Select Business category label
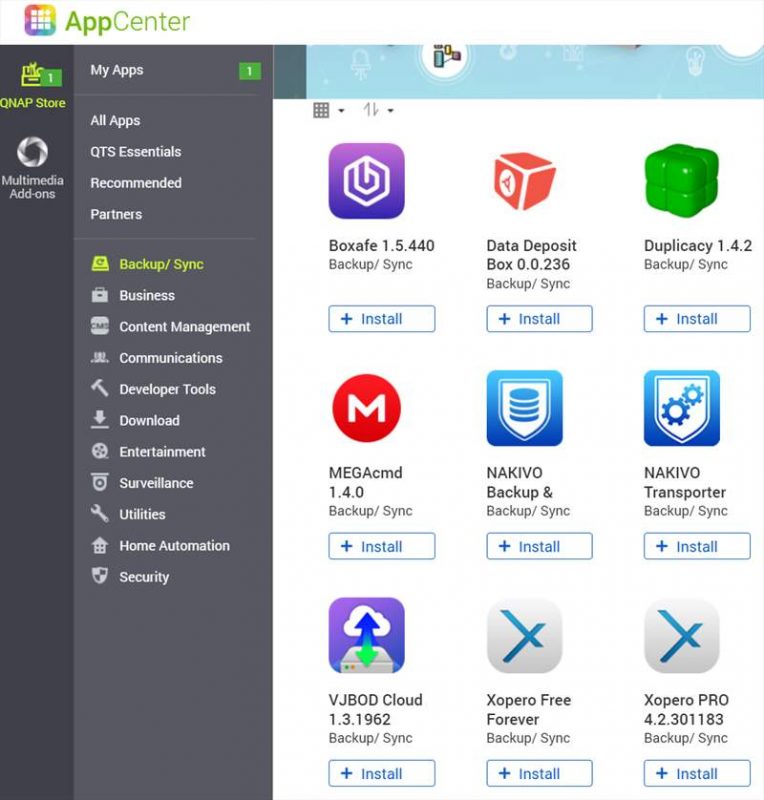 (x=147, y=295)
